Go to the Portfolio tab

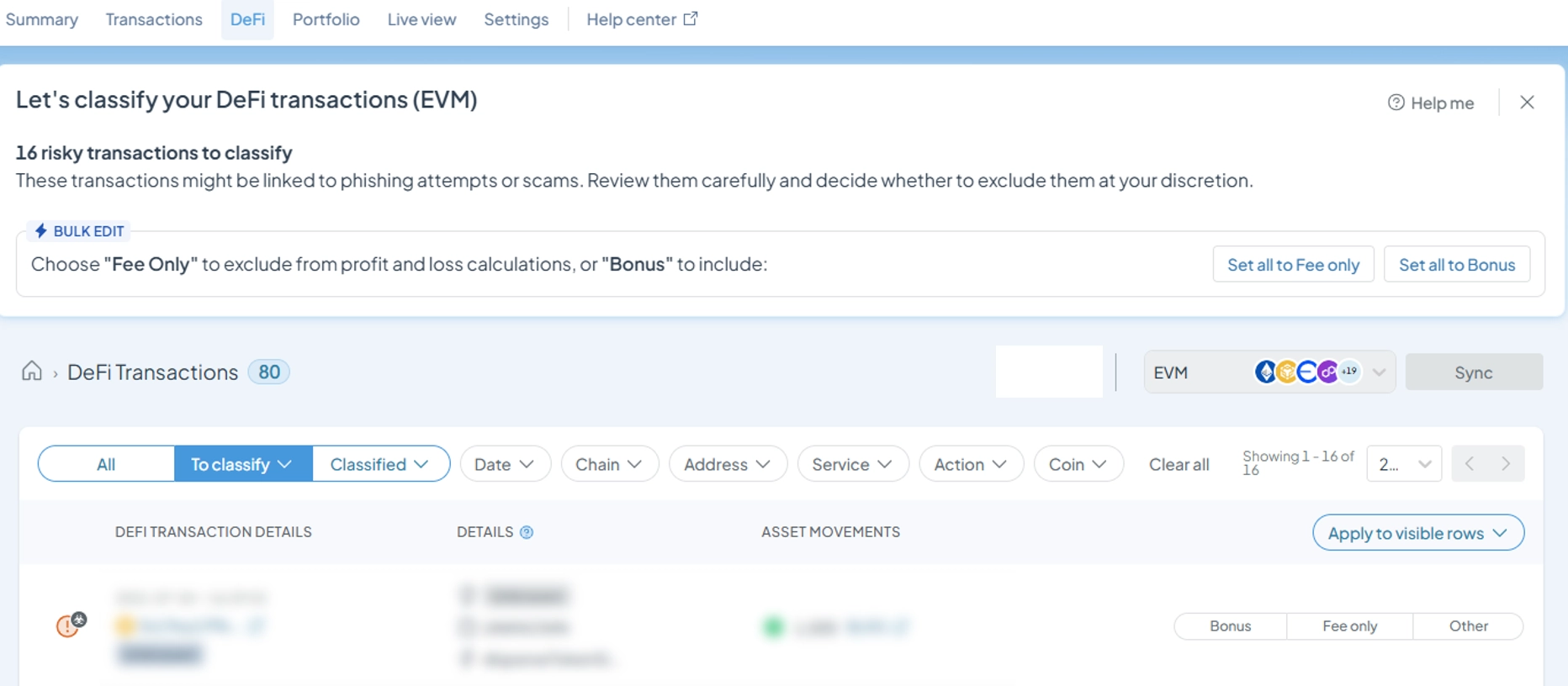click(x=326, y=19)
